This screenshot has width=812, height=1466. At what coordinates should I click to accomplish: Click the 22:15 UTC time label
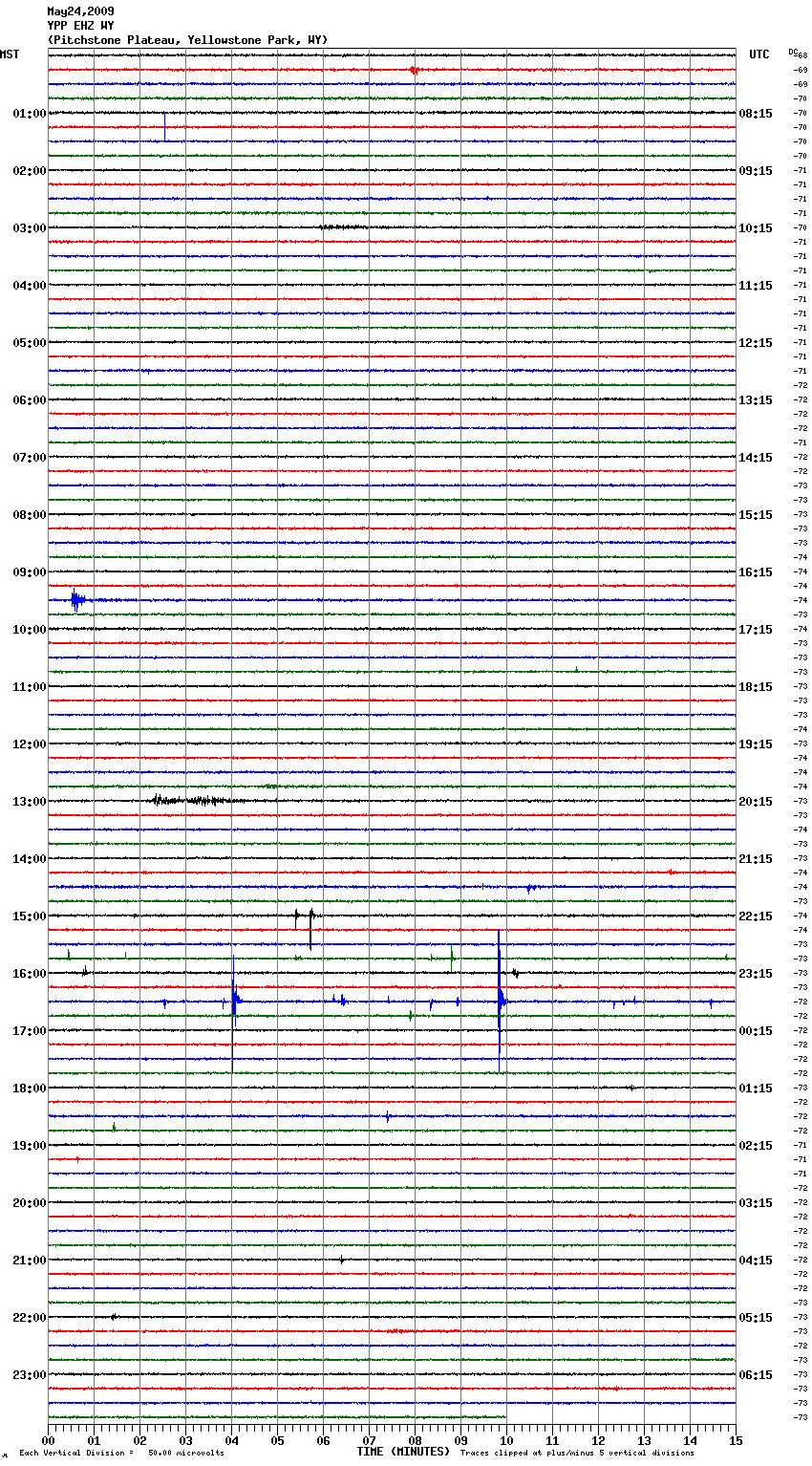tap(756, 916)
